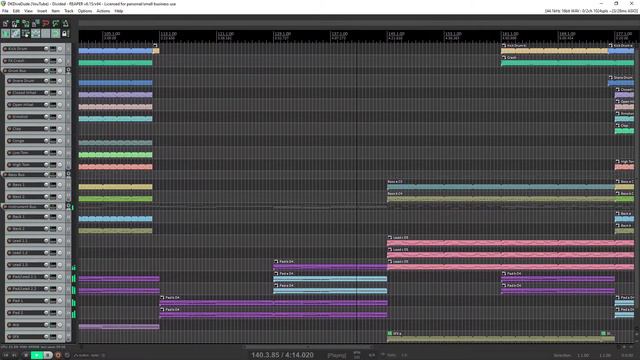Open the Insert menu
640x360 pixels.
pos(42,11)
